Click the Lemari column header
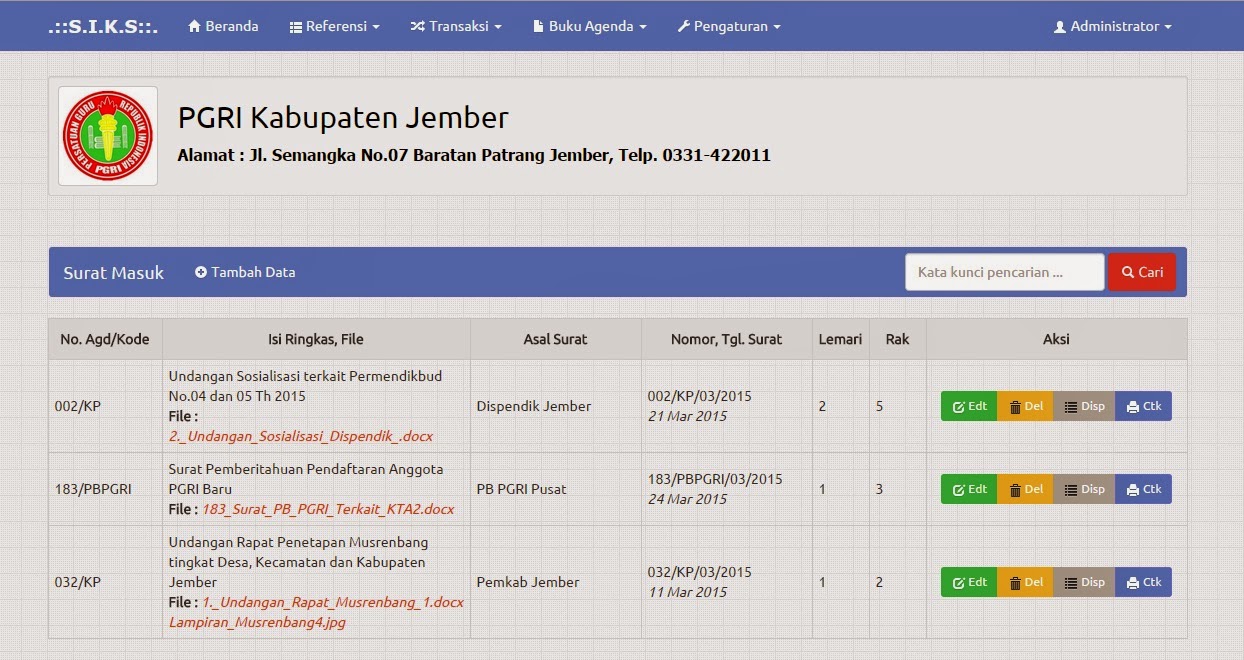The width and height of the screenshot is (1244, 660). (840, 339)
